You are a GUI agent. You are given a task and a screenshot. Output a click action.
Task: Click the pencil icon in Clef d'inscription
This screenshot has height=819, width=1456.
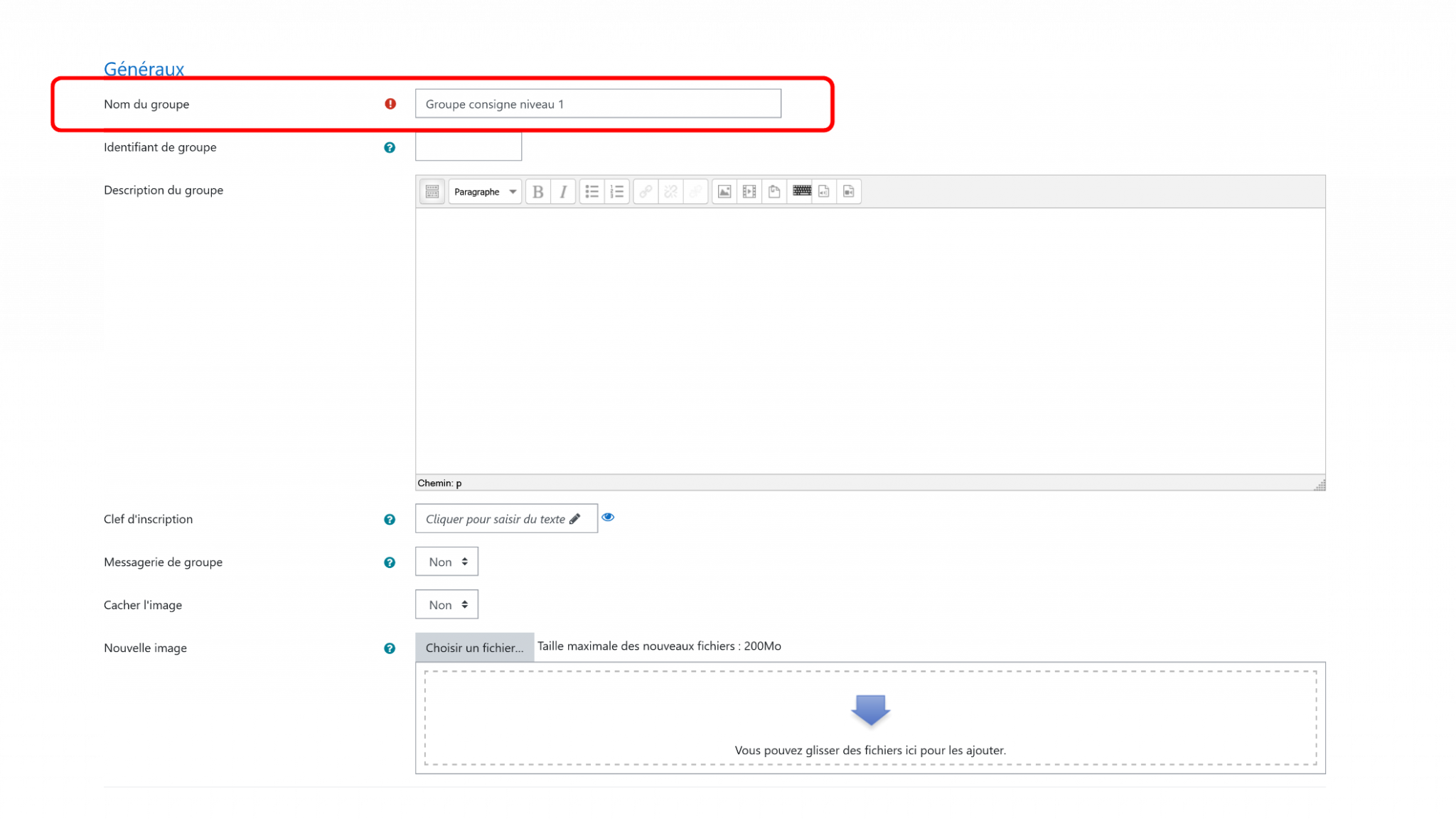click(x=575, y=519)
